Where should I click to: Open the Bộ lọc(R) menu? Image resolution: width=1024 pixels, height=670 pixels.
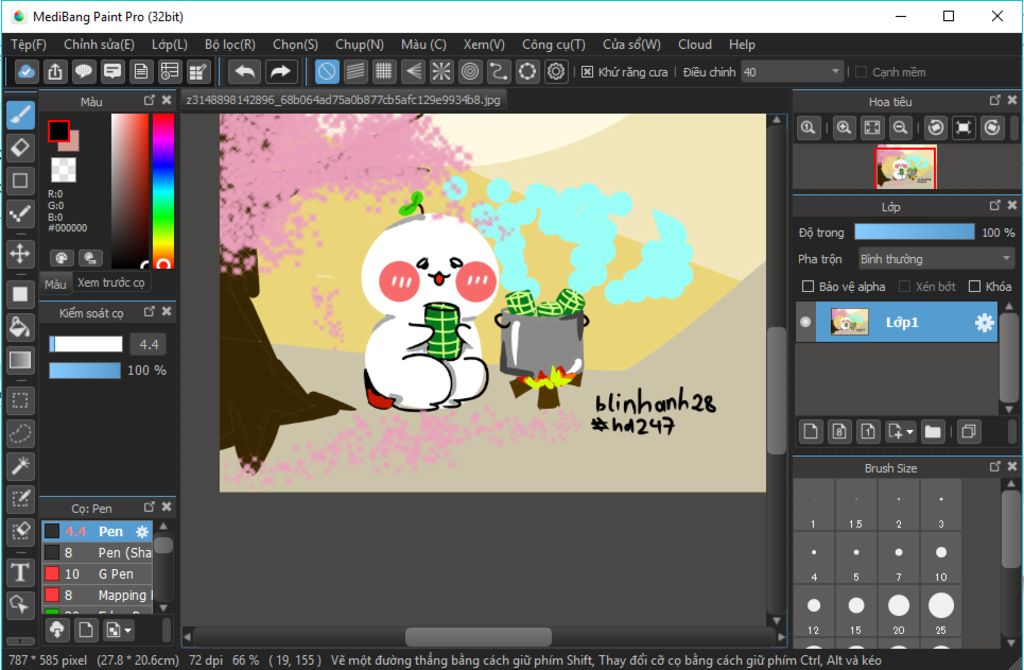230,44
